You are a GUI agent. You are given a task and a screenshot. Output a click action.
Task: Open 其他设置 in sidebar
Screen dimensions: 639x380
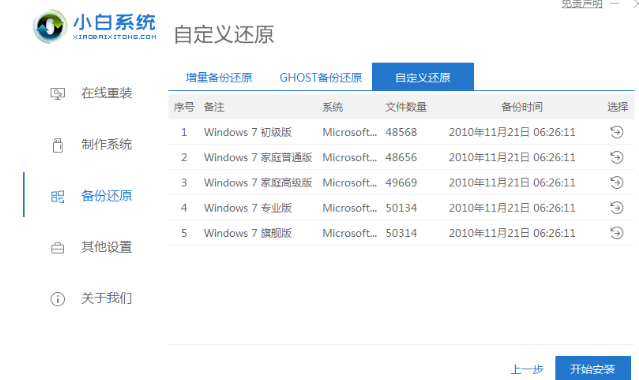pos(106,247)
